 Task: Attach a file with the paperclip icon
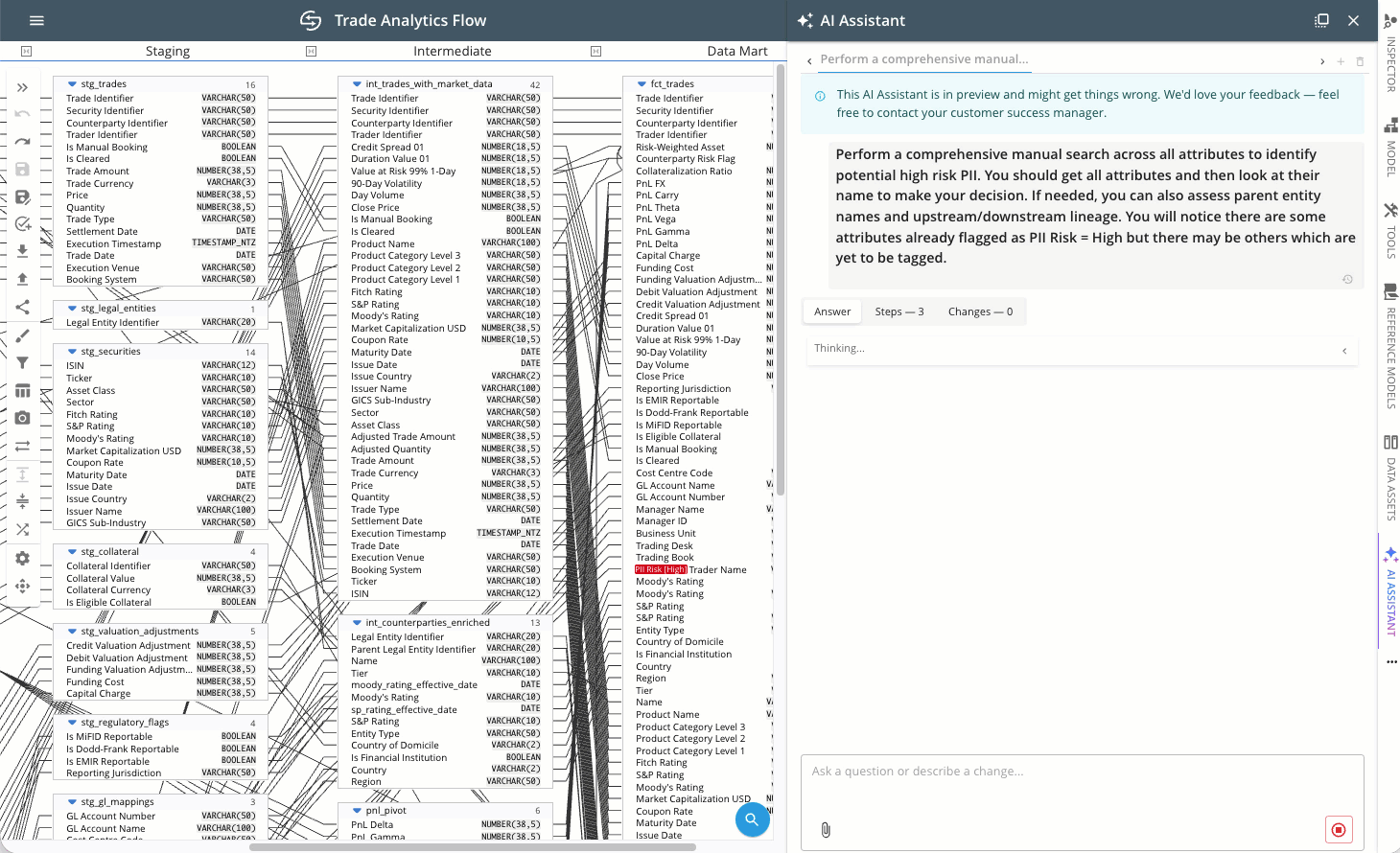(x=826, y=829)
